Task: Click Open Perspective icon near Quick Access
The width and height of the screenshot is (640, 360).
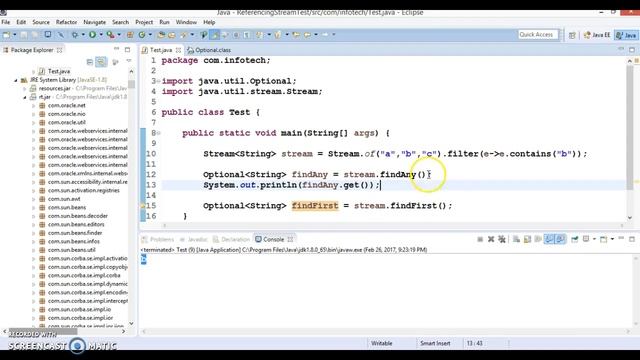Action: (572, 35)
